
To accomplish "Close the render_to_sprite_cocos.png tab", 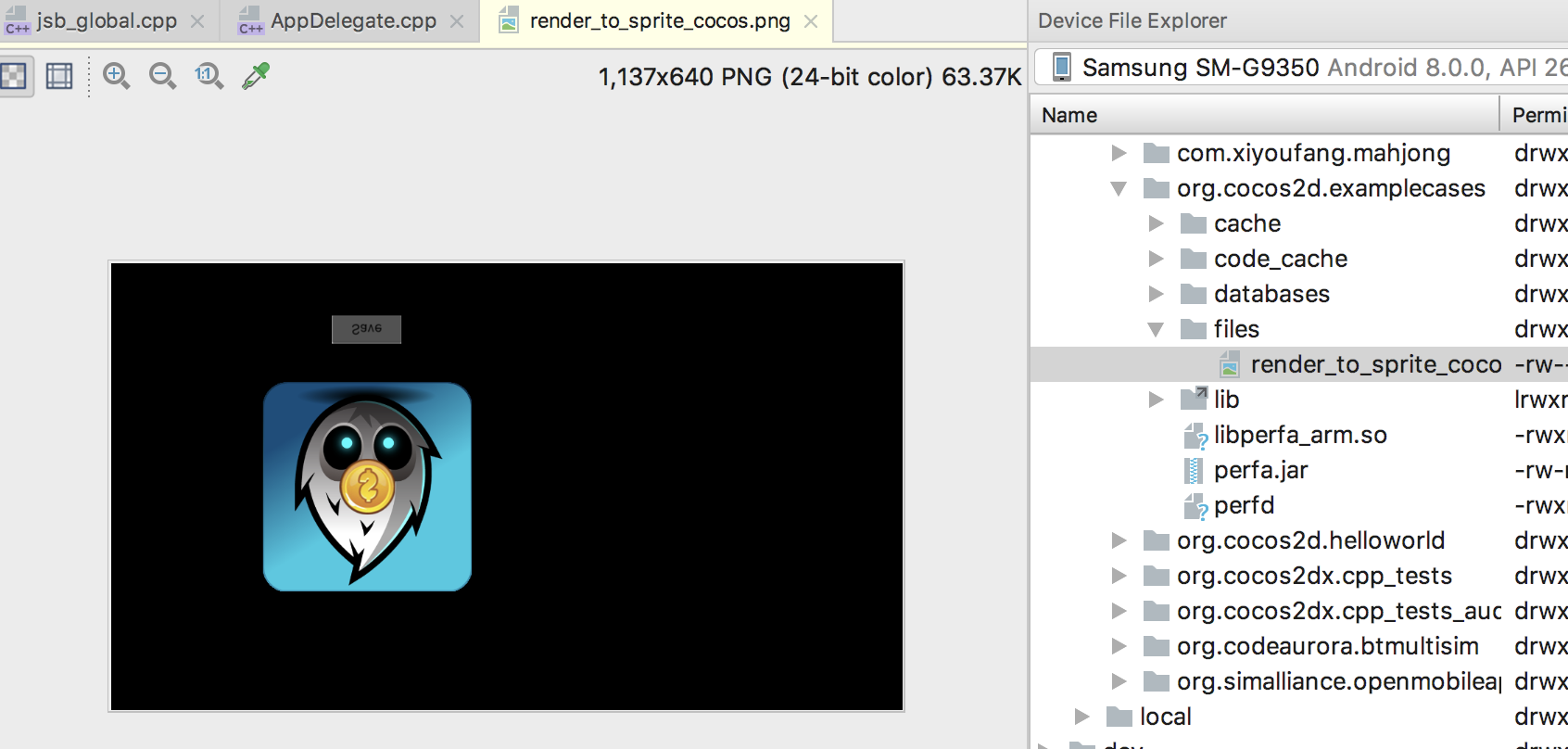I will [x=811, y=21].
